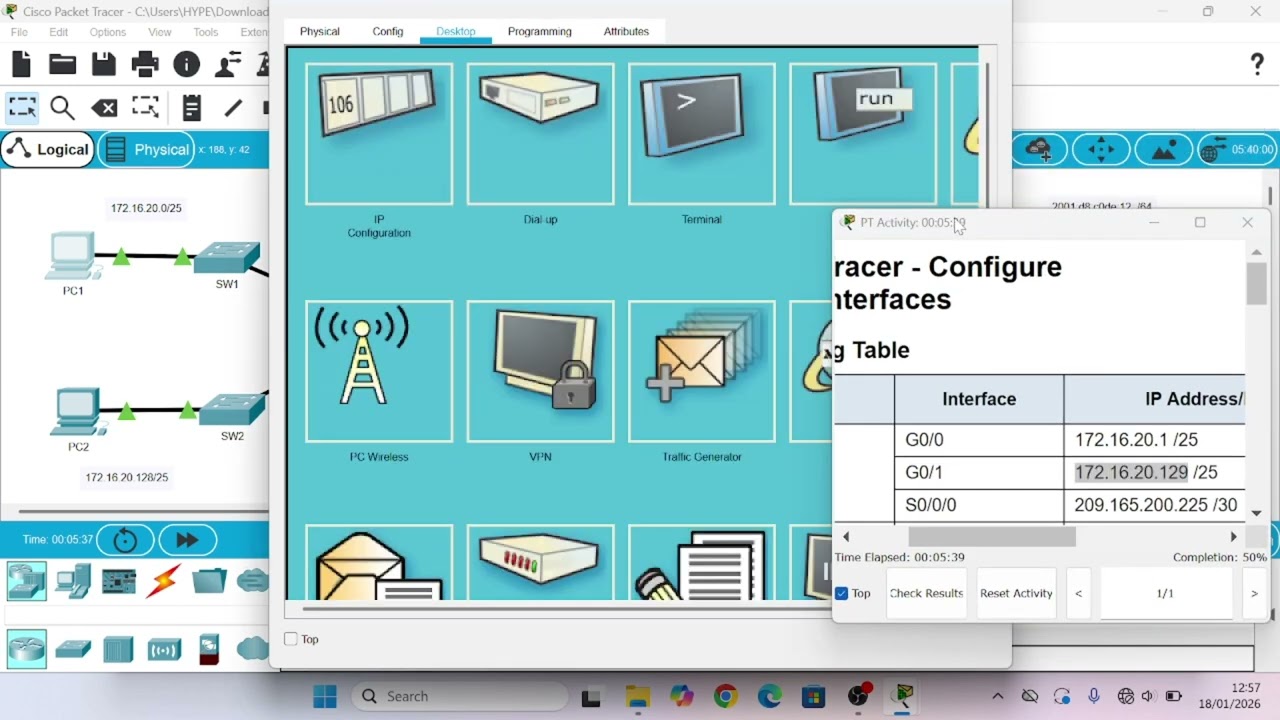Viewport: 1280px width, 720px height.
Task: Select Hubs subcategory
Action: coord(118,650)
